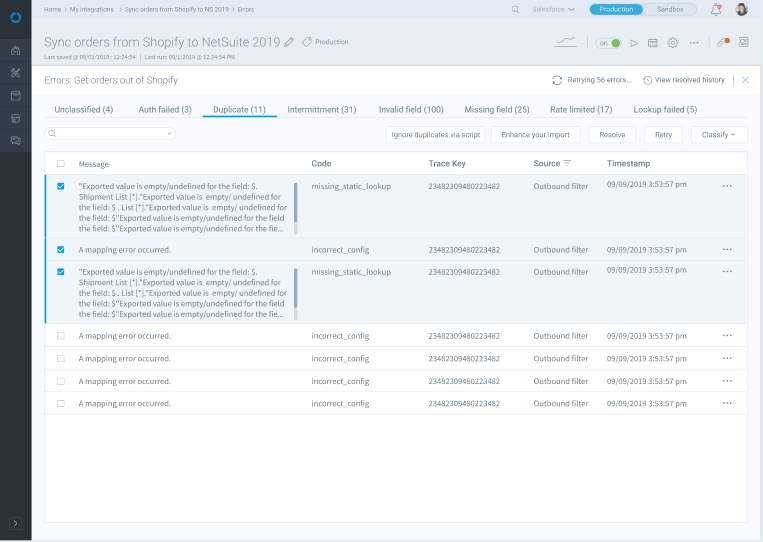Expand the sidebar with the bottom chevron
763x542 pixels.
click(15, 523)
